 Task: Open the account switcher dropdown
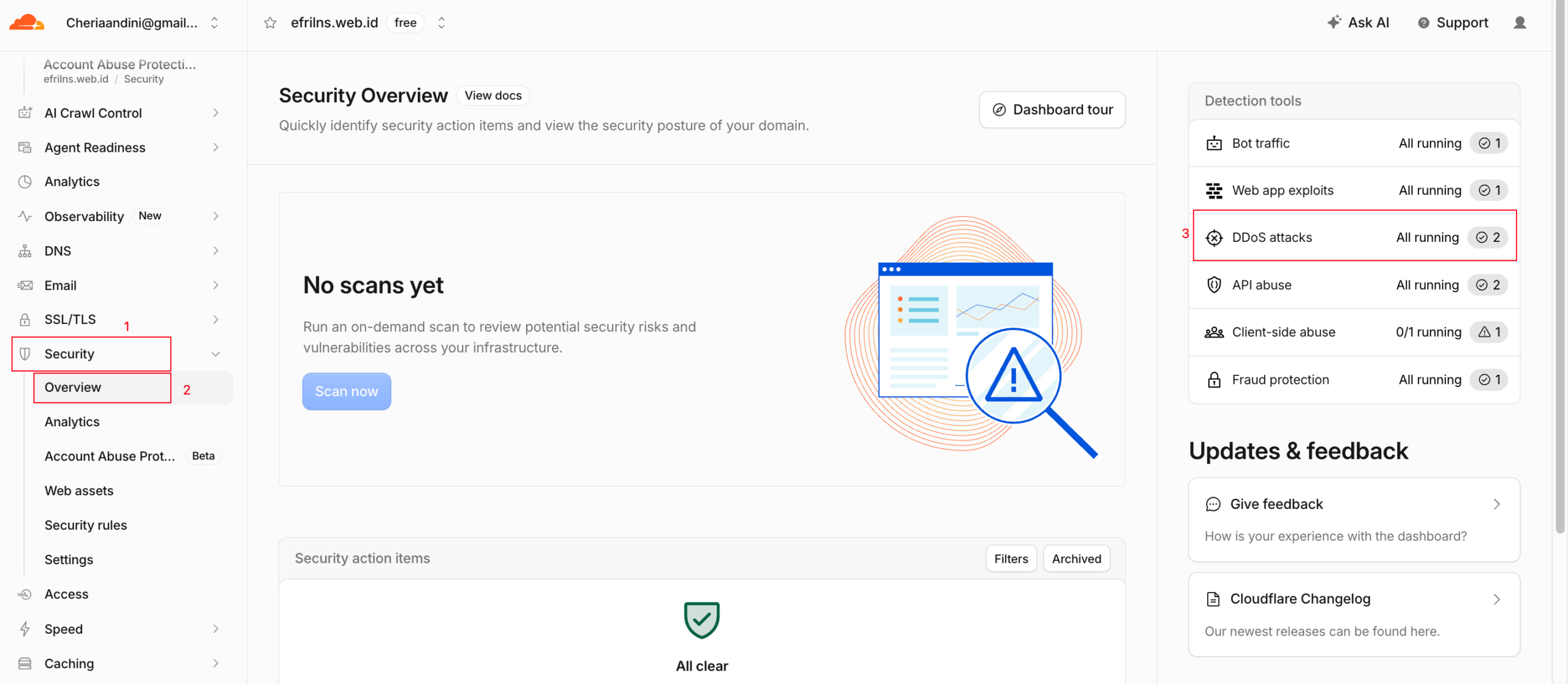tap(214, 23)
